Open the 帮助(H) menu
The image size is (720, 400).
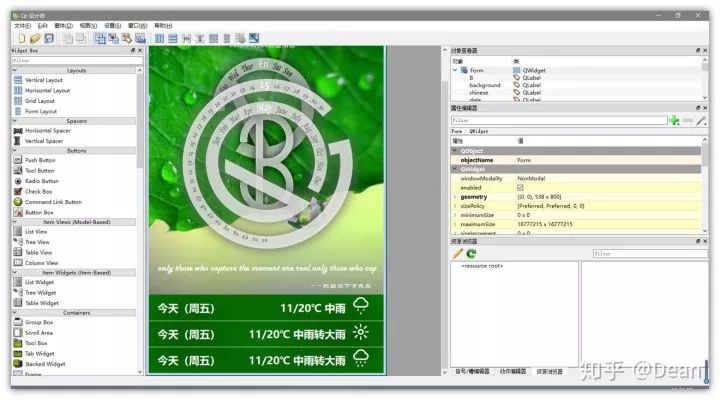(x=163, y=26)
